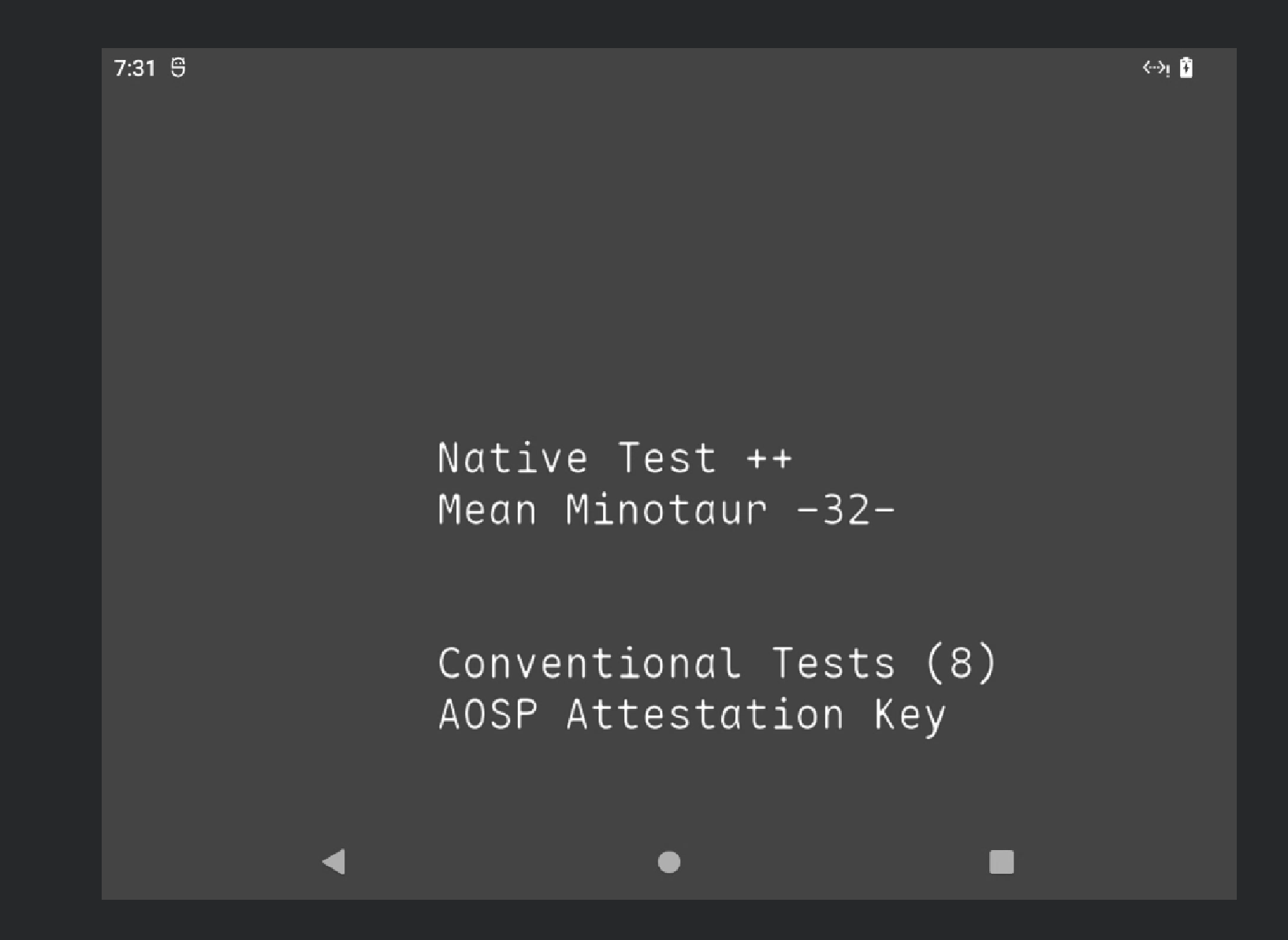Image resolution: width=1288 pixels, height=940 pixels.
Task: Tap the word "AOSP"
Action: [488, 715]
